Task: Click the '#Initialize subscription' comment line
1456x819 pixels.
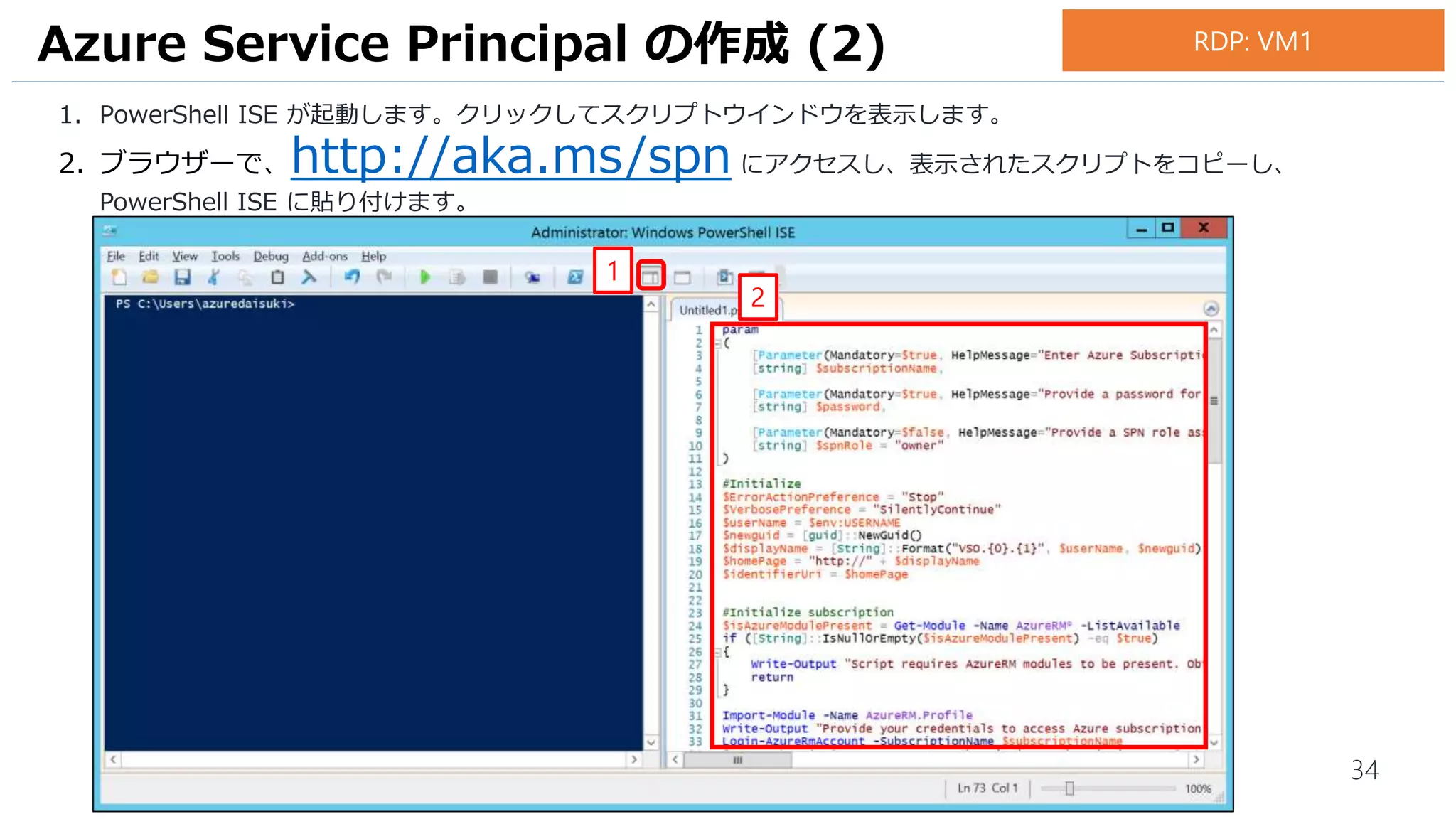Action: [x=808, y=612]
